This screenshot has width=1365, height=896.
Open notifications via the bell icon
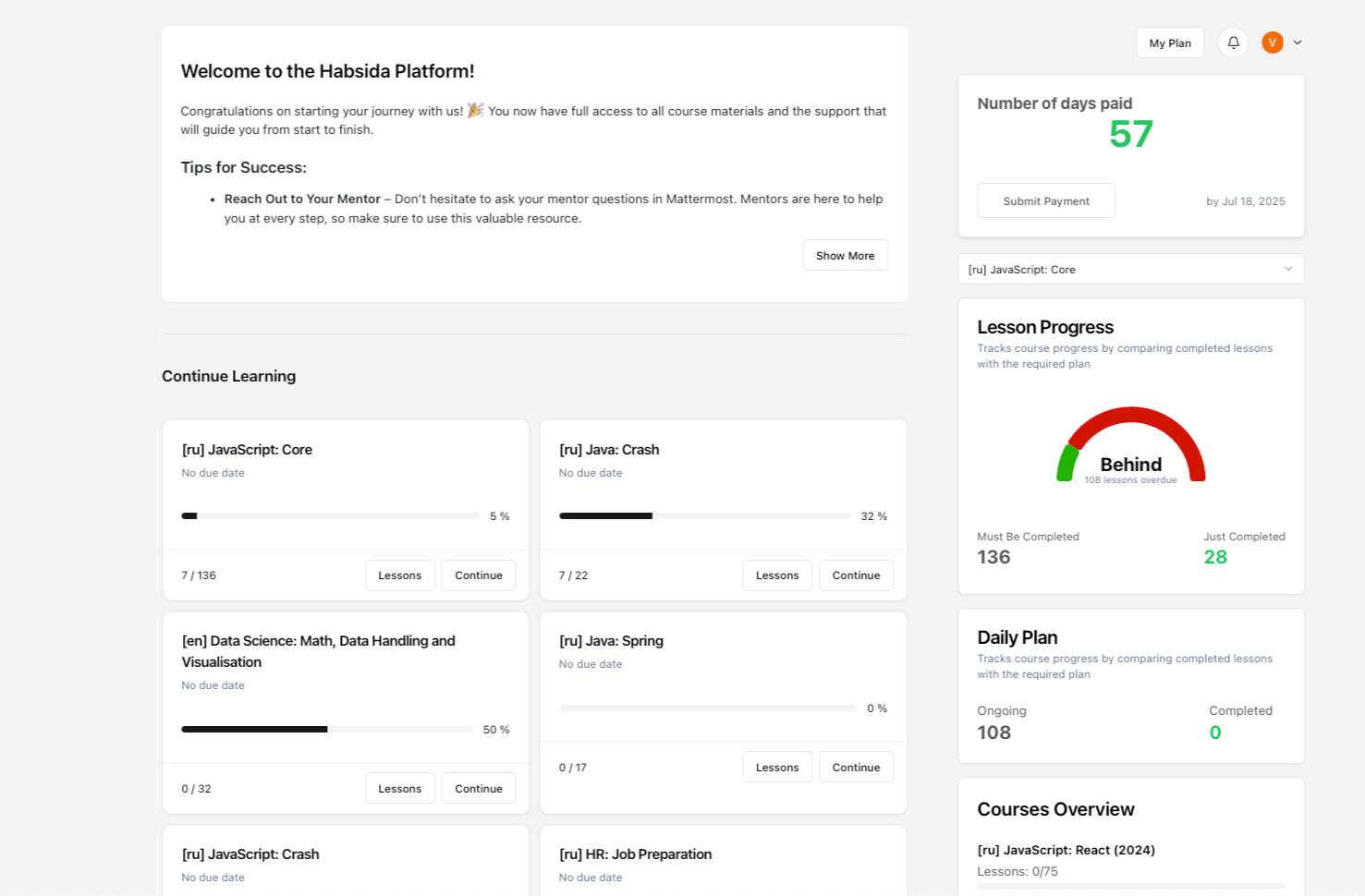1233,42
